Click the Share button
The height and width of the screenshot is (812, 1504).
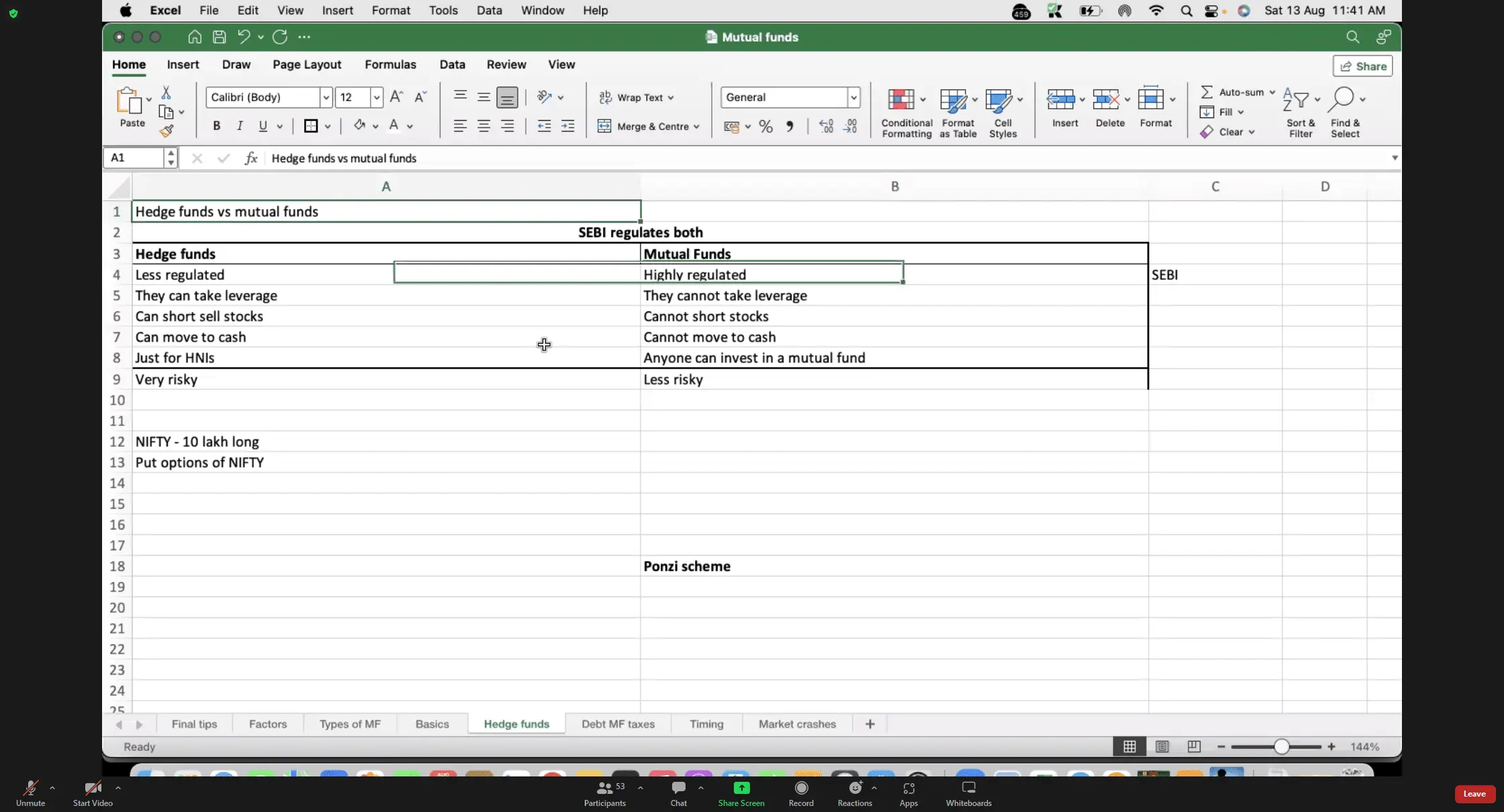click(x=1363, y=66)
